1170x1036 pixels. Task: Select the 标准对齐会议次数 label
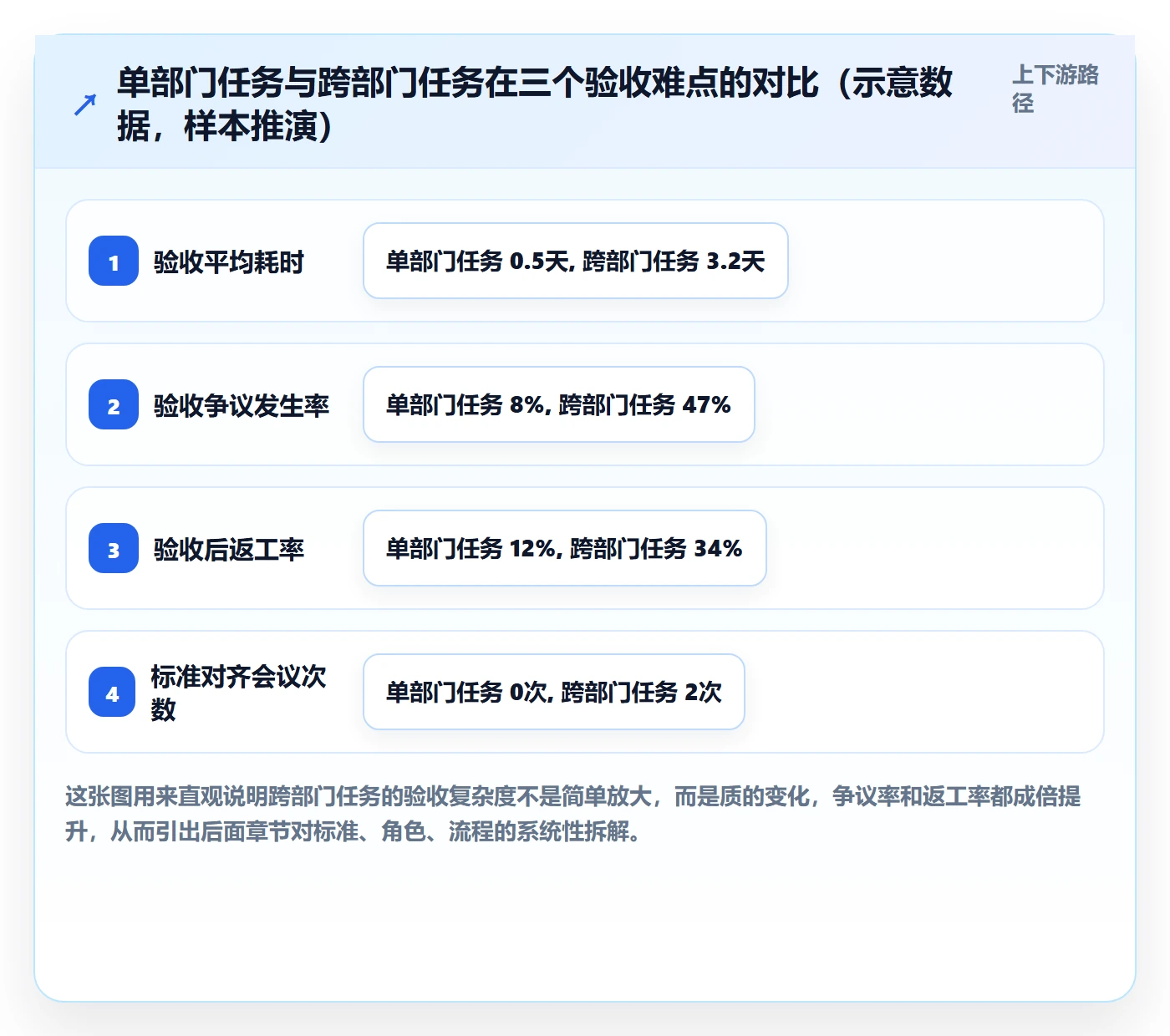238,693
